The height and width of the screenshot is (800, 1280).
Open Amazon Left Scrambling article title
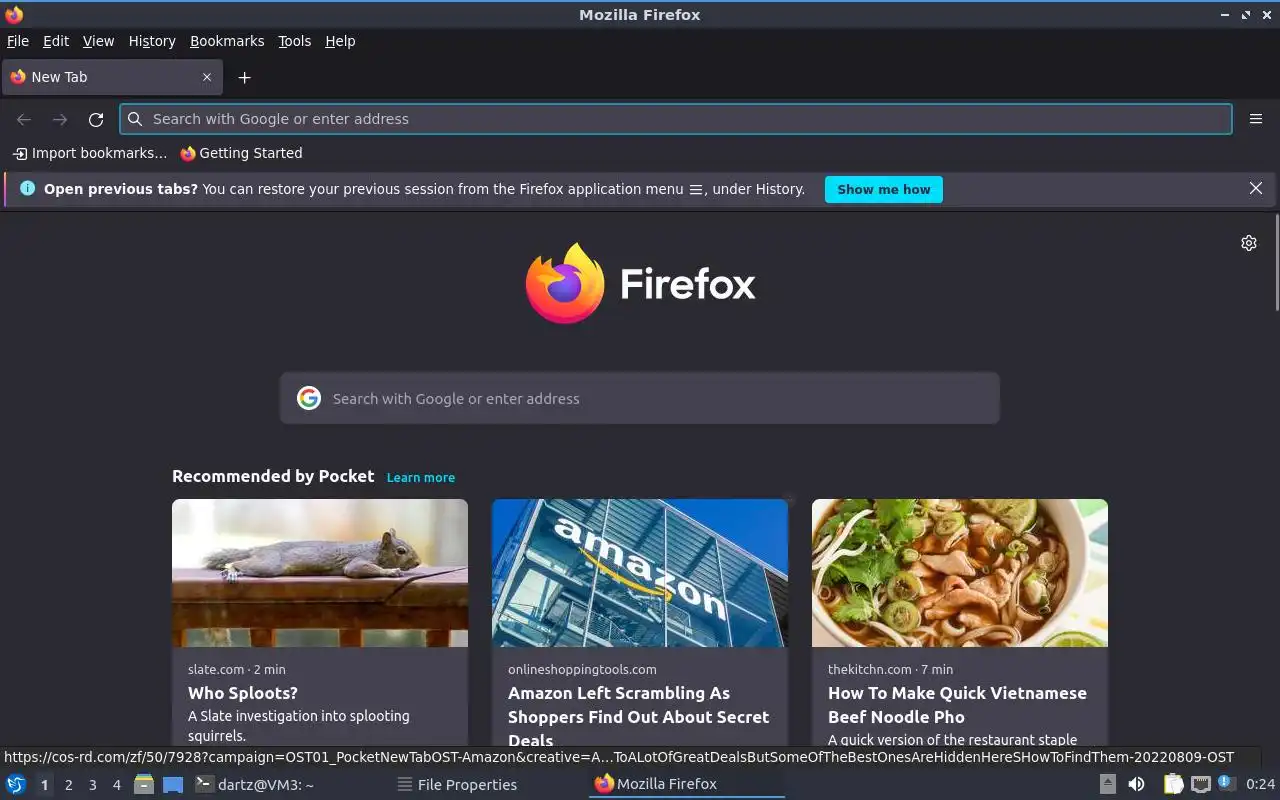(x=639, y=716)
